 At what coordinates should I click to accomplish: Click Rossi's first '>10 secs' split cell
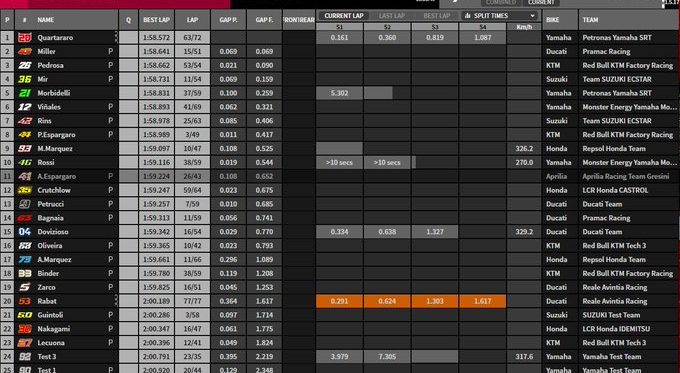tap(340, 162)
